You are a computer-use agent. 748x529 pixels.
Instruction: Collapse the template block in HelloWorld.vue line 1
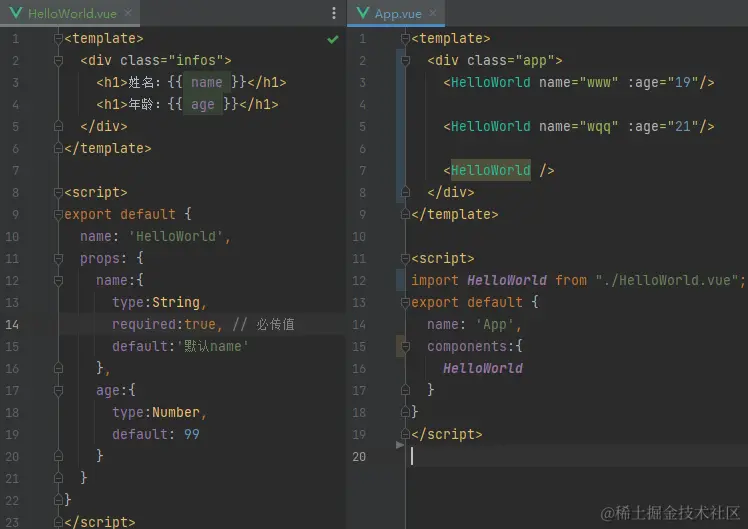[58, 39]
